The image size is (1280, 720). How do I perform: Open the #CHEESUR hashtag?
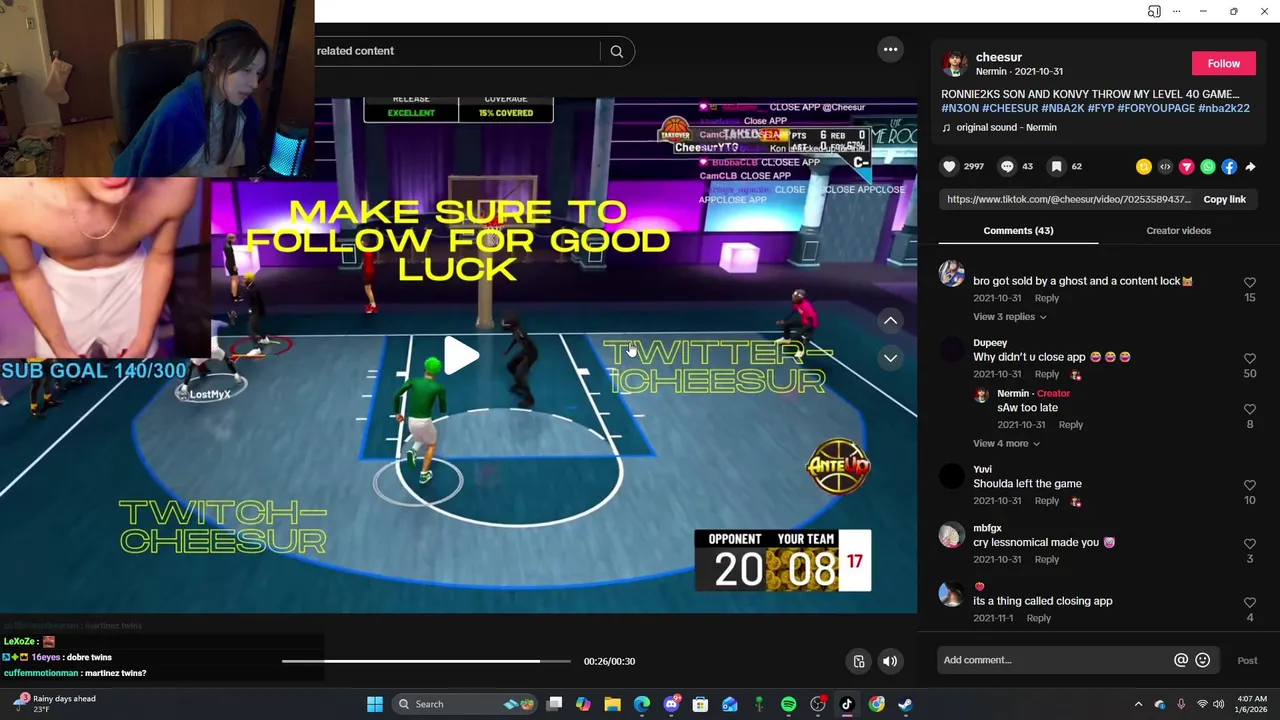pos(1010,108)
